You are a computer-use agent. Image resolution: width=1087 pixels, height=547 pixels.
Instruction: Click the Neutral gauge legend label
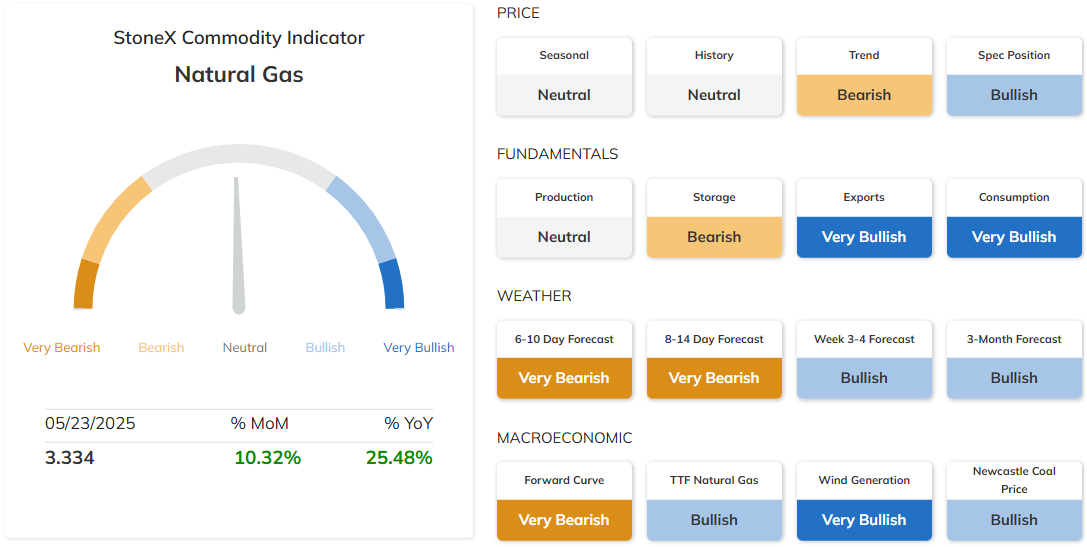[245, 347]
